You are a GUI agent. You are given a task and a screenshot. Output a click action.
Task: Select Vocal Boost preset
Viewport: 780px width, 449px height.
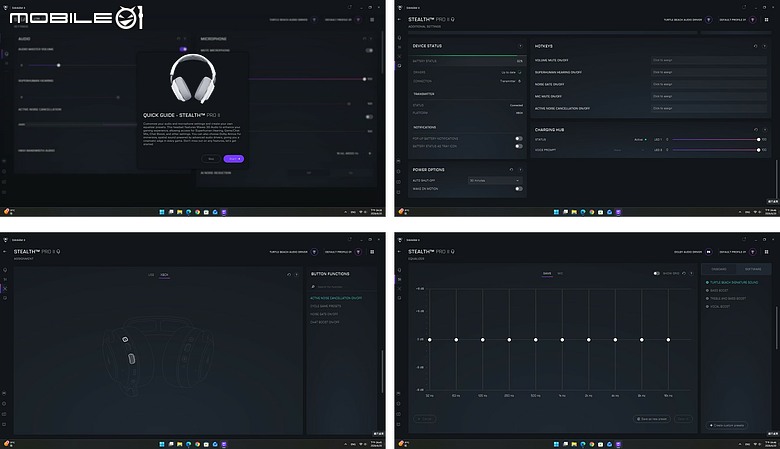coord(718,306)
